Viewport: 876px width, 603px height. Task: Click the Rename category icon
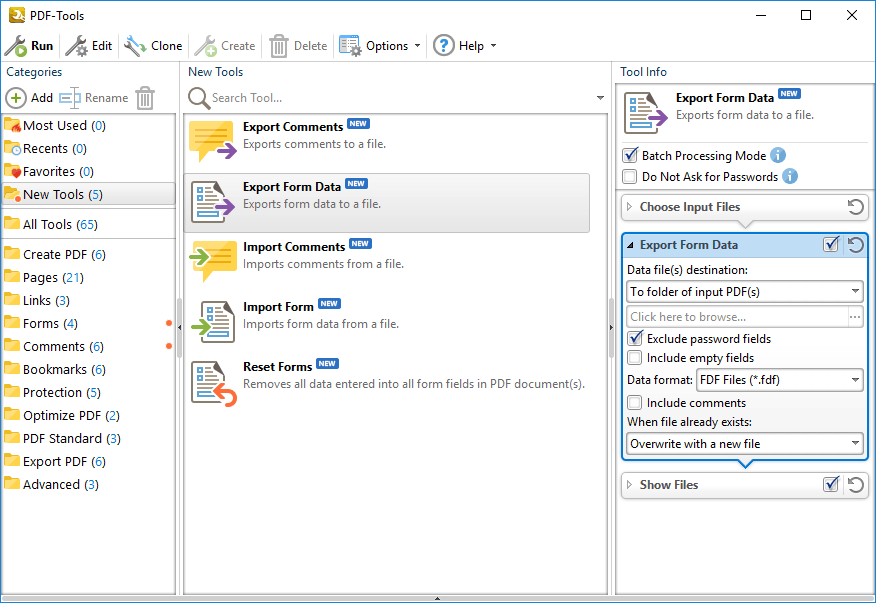(70, 98)
